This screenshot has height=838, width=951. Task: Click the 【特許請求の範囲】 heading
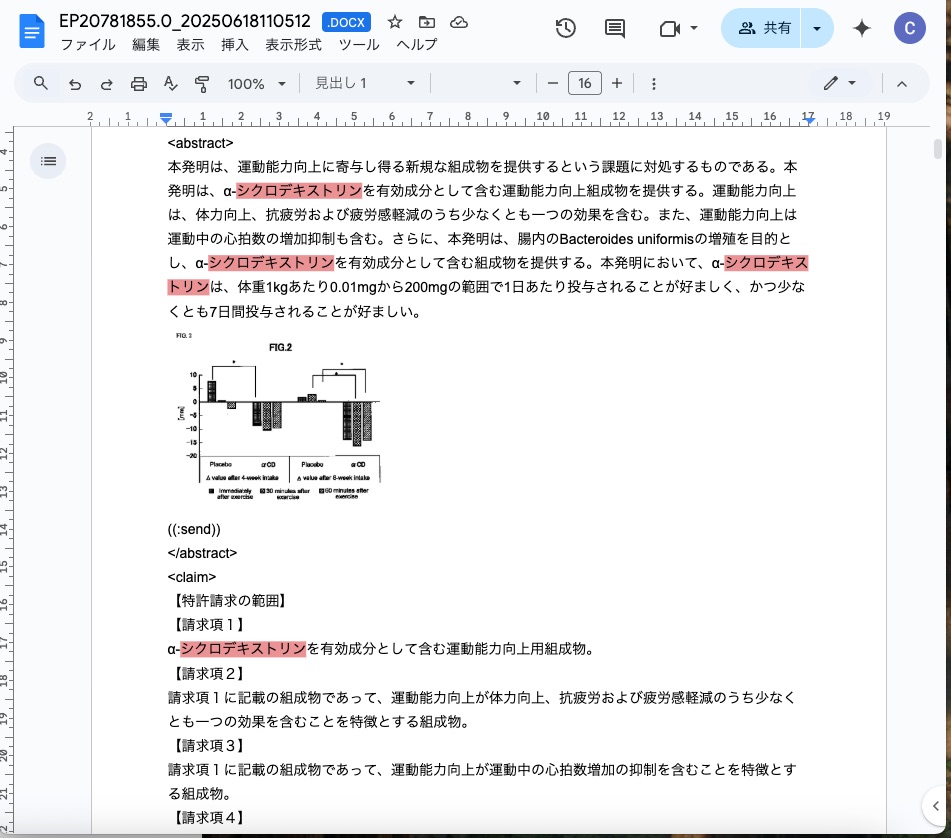tap(229, 601)
